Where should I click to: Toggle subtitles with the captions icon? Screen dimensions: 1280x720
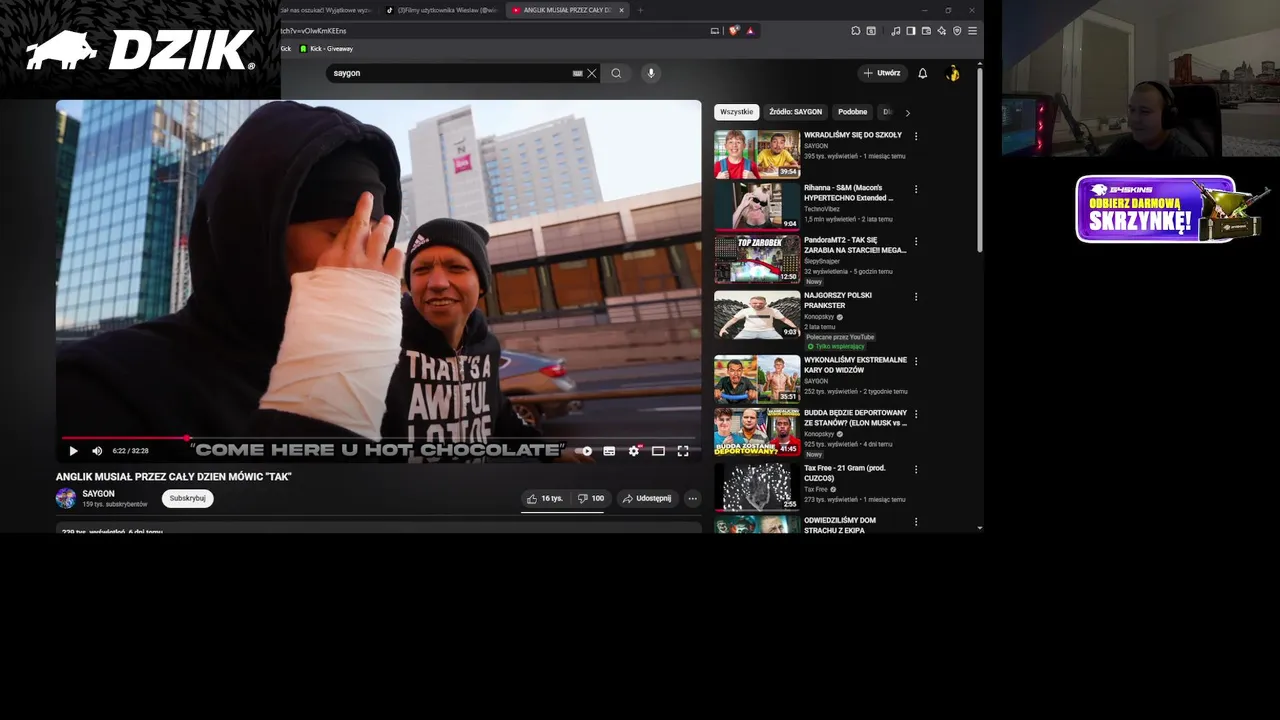tap(609, 451)
